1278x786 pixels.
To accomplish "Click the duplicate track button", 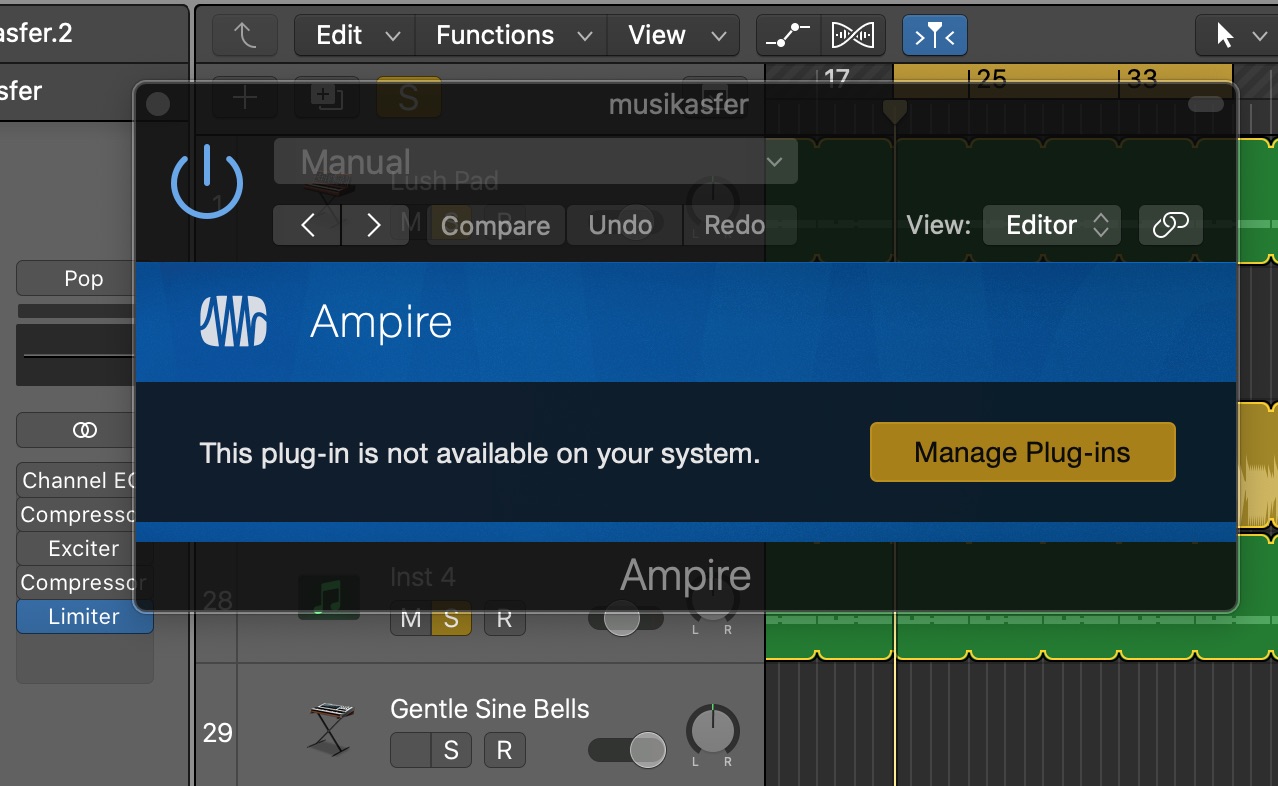I will pos(326,97).
